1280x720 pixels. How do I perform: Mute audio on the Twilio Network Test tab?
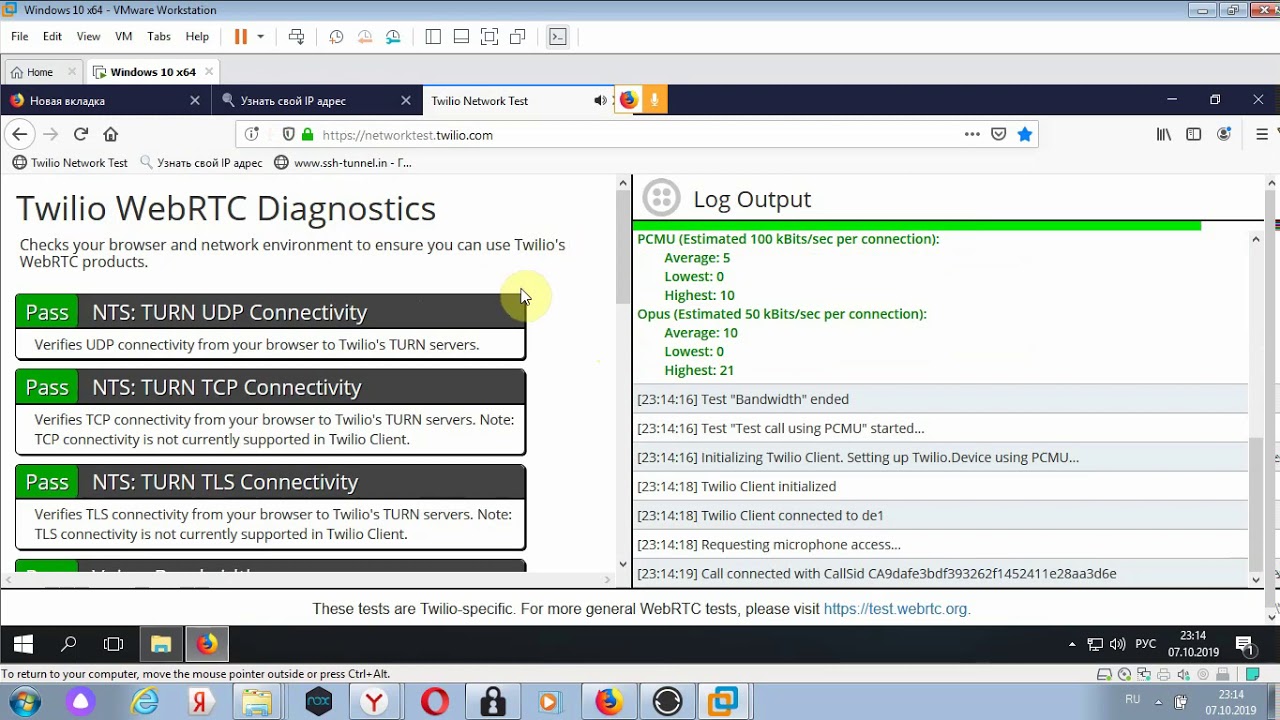[x=600, y=100]
